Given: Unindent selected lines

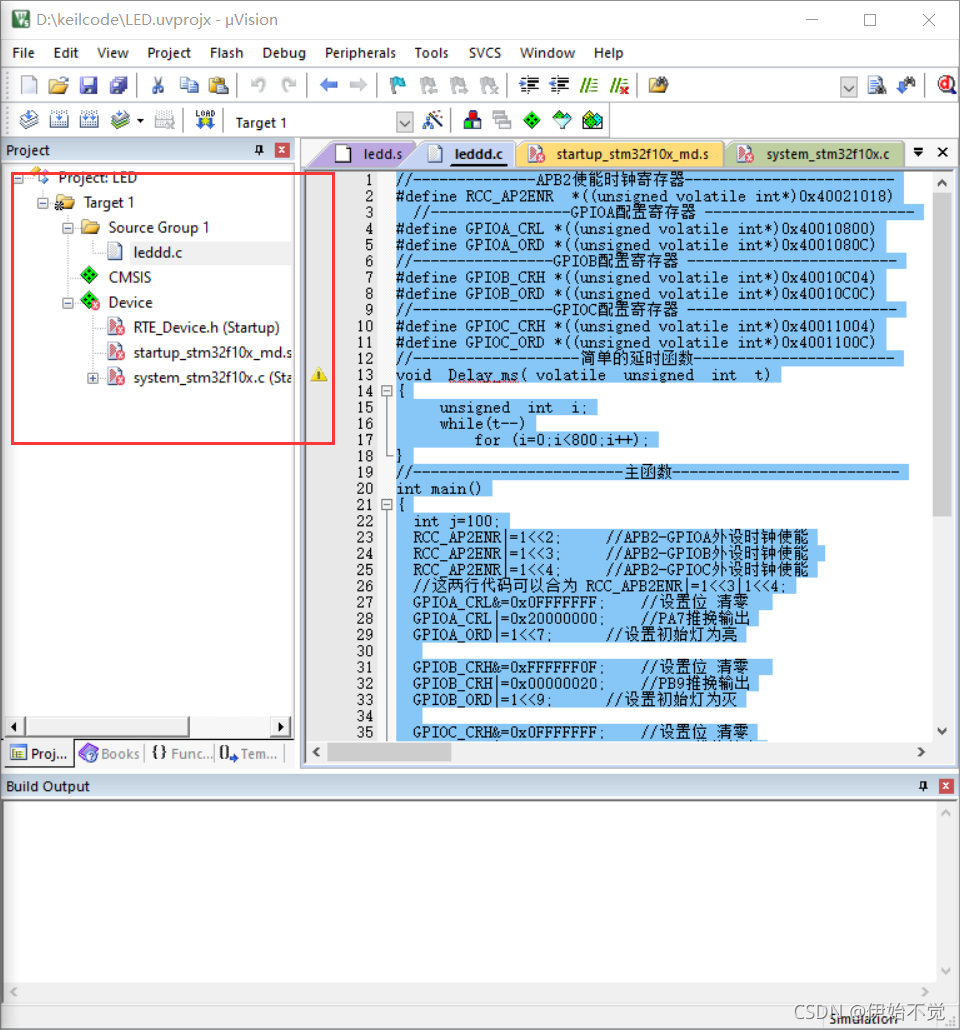Looking at the screenshot, I should click(x=559, y=85).
